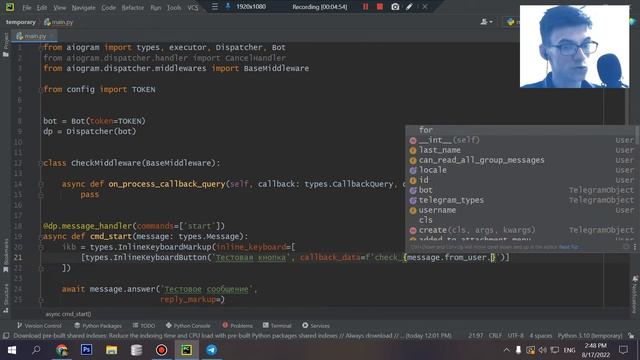Open the Bookmarks tool window sidebar
The image size is (640, 360).
[6, 256]
